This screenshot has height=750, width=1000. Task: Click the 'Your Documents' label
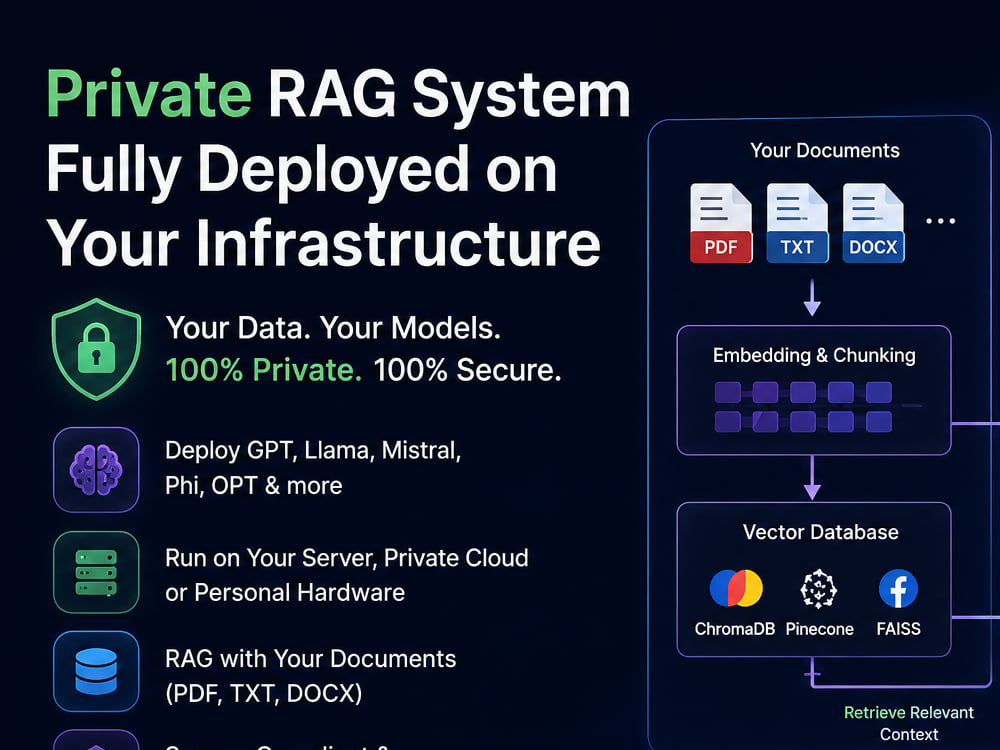(825, 151)
